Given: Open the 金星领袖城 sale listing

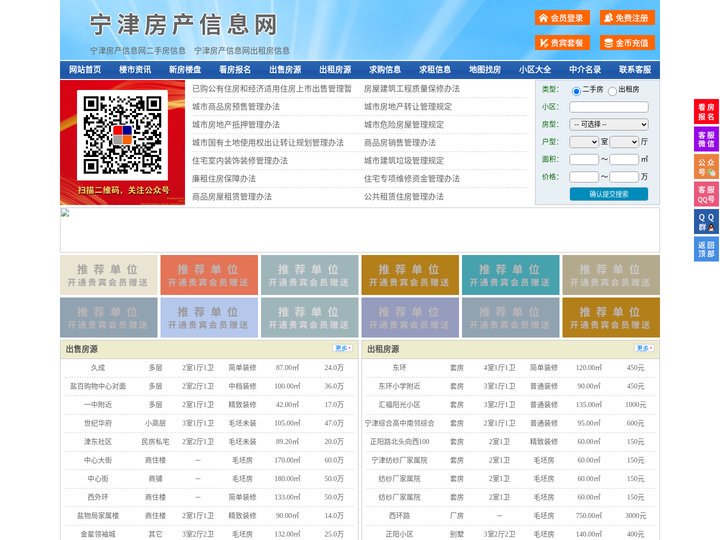Looking at the screenshot, I should tap(98, 534).
